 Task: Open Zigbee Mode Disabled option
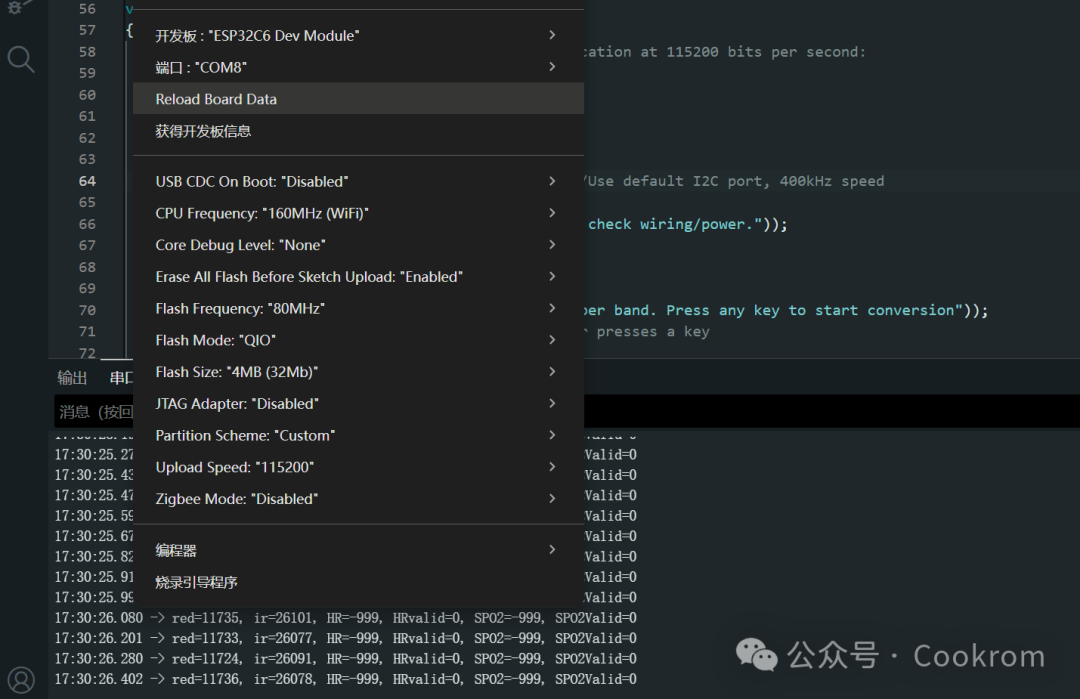[x=358, y=498]
